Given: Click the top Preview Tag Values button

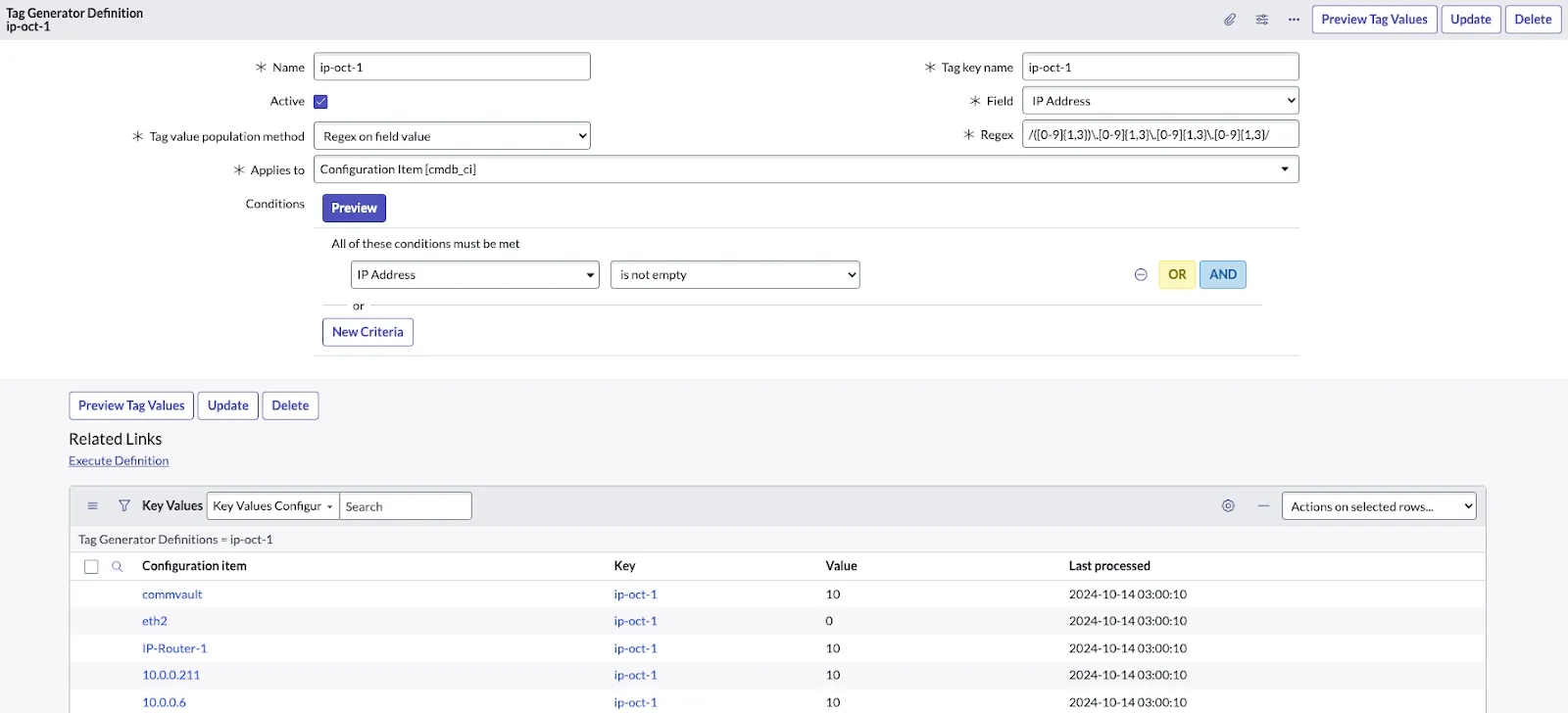Looking at the screenshot, I should coord(1374,20).
